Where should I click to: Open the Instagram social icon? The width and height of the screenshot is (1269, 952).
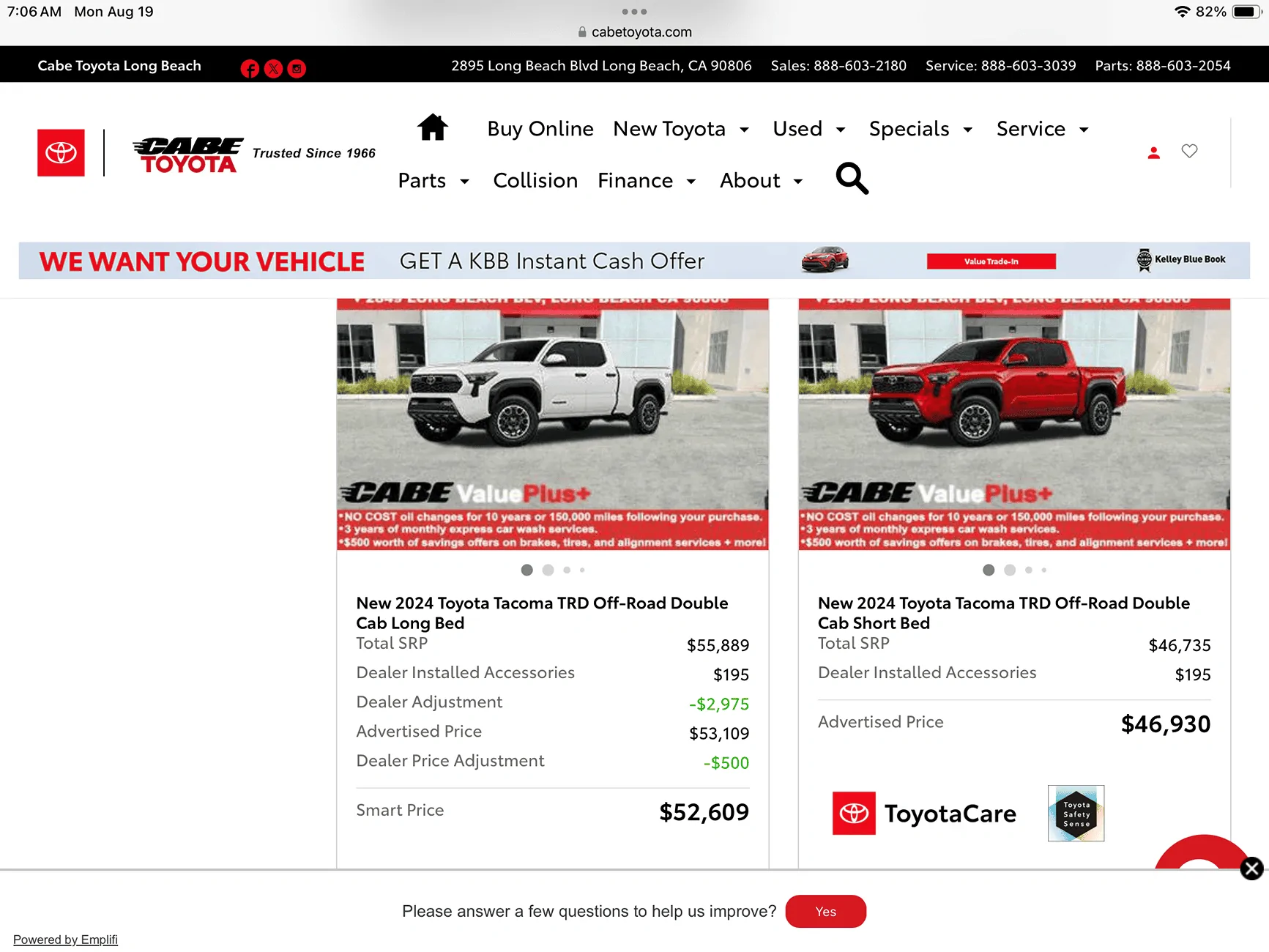tap(297, 69)
